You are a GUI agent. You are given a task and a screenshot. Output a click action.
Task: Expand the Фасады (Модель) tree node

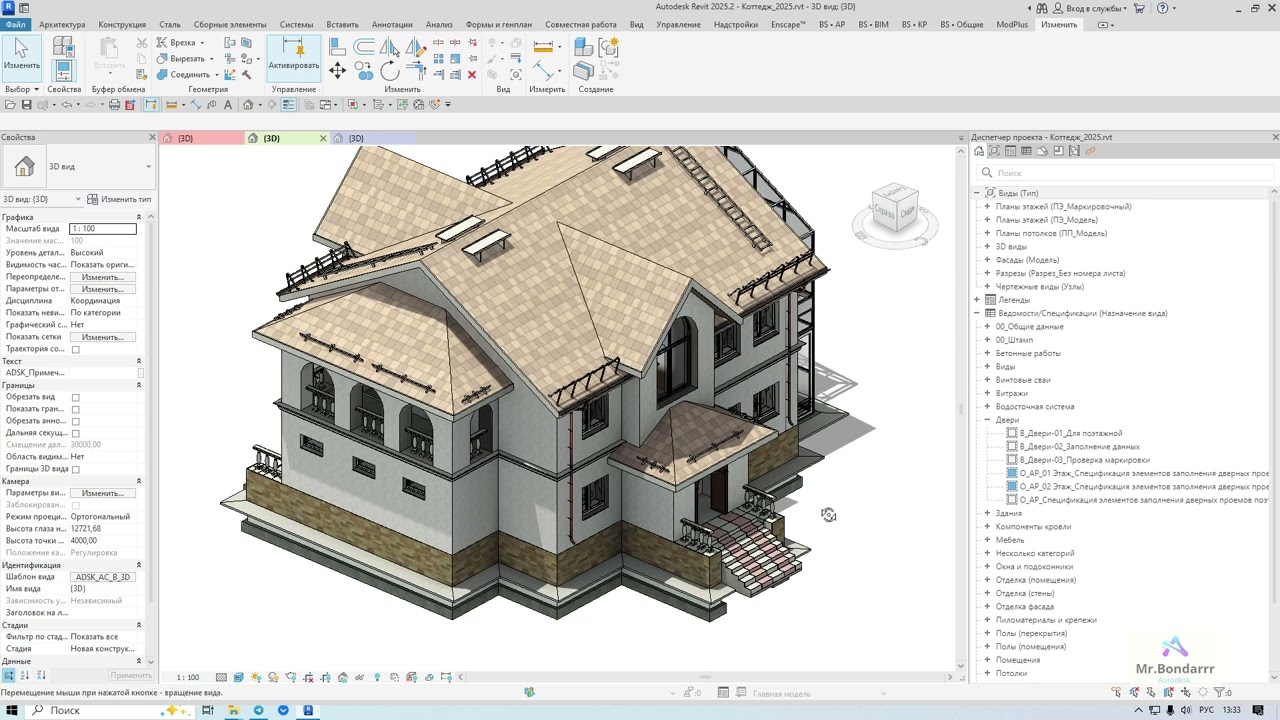pyautogui.click(x=987, y=260)
